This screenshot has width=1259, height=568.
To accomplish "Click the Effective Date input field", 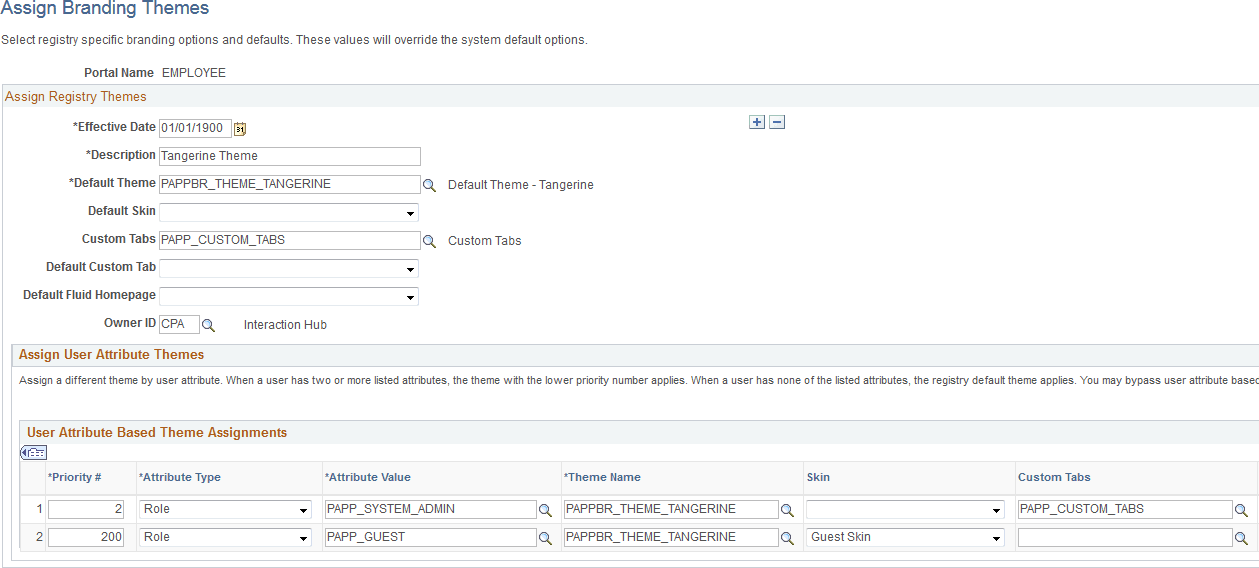I will point(196,128).
